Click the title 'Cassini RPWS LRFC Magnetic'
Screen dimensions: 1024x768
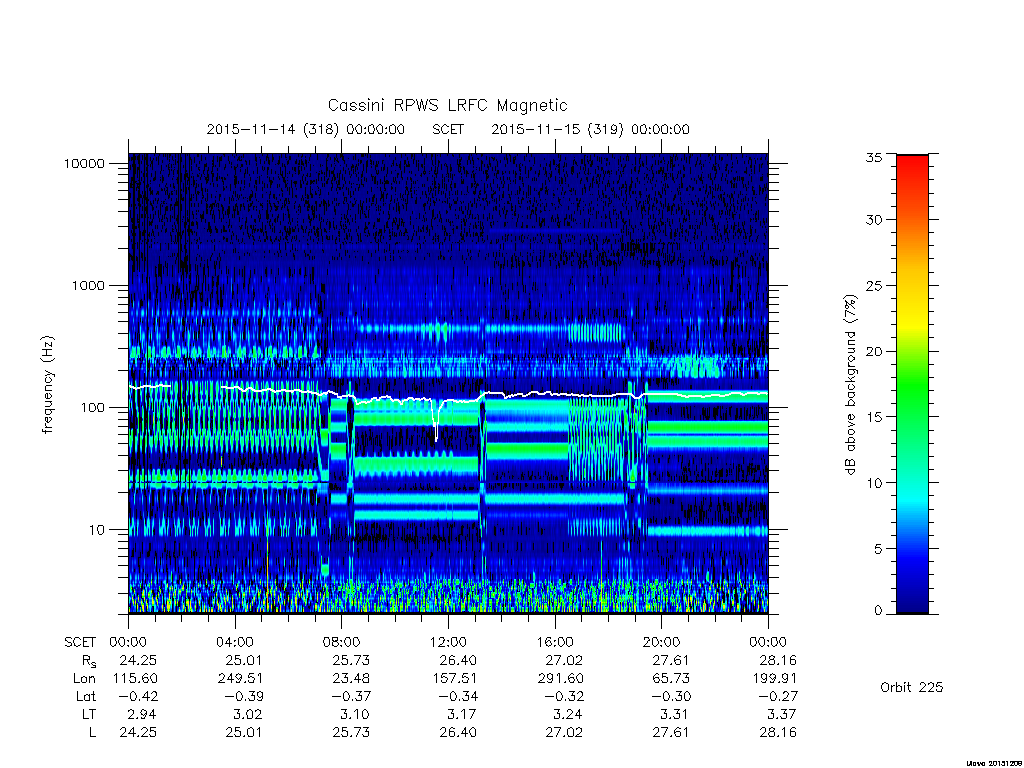coord(447,105)
